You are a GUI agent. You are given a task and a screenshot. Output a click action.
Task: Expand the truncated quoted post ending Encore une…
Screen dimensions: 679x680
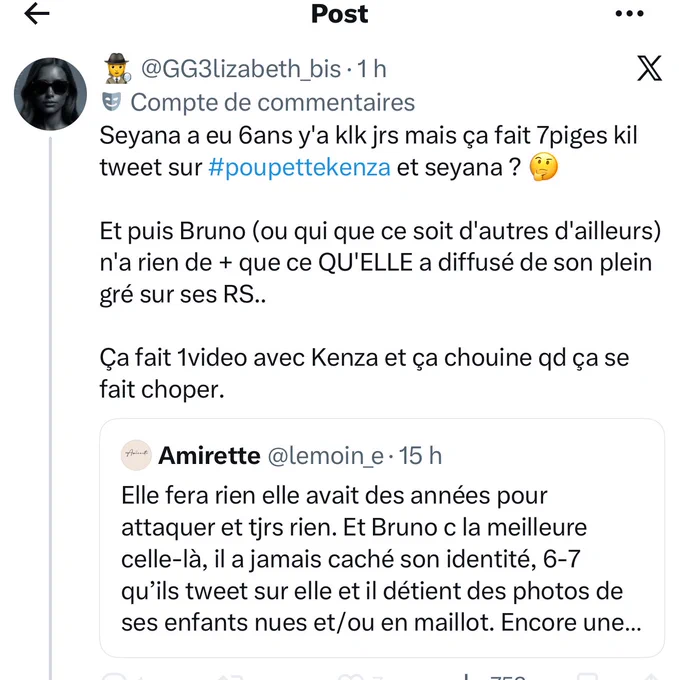[381, 559]
